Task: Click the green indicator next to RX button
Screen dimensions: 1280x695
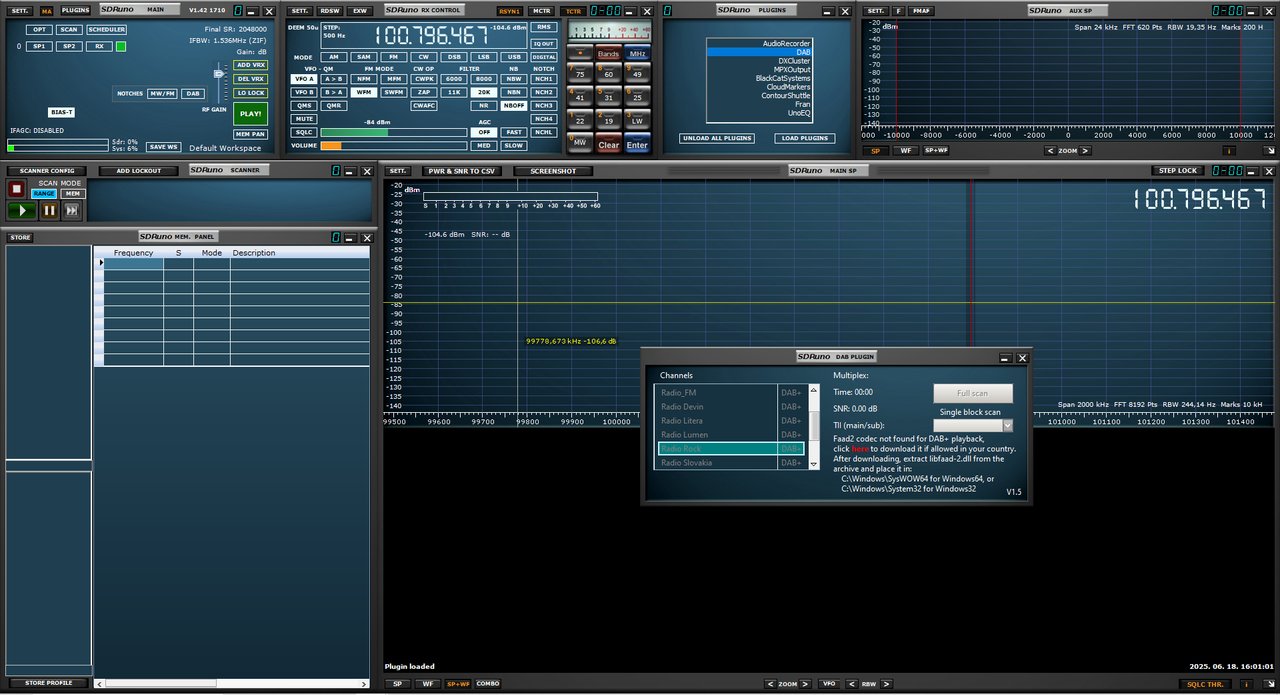Action: 121,47
